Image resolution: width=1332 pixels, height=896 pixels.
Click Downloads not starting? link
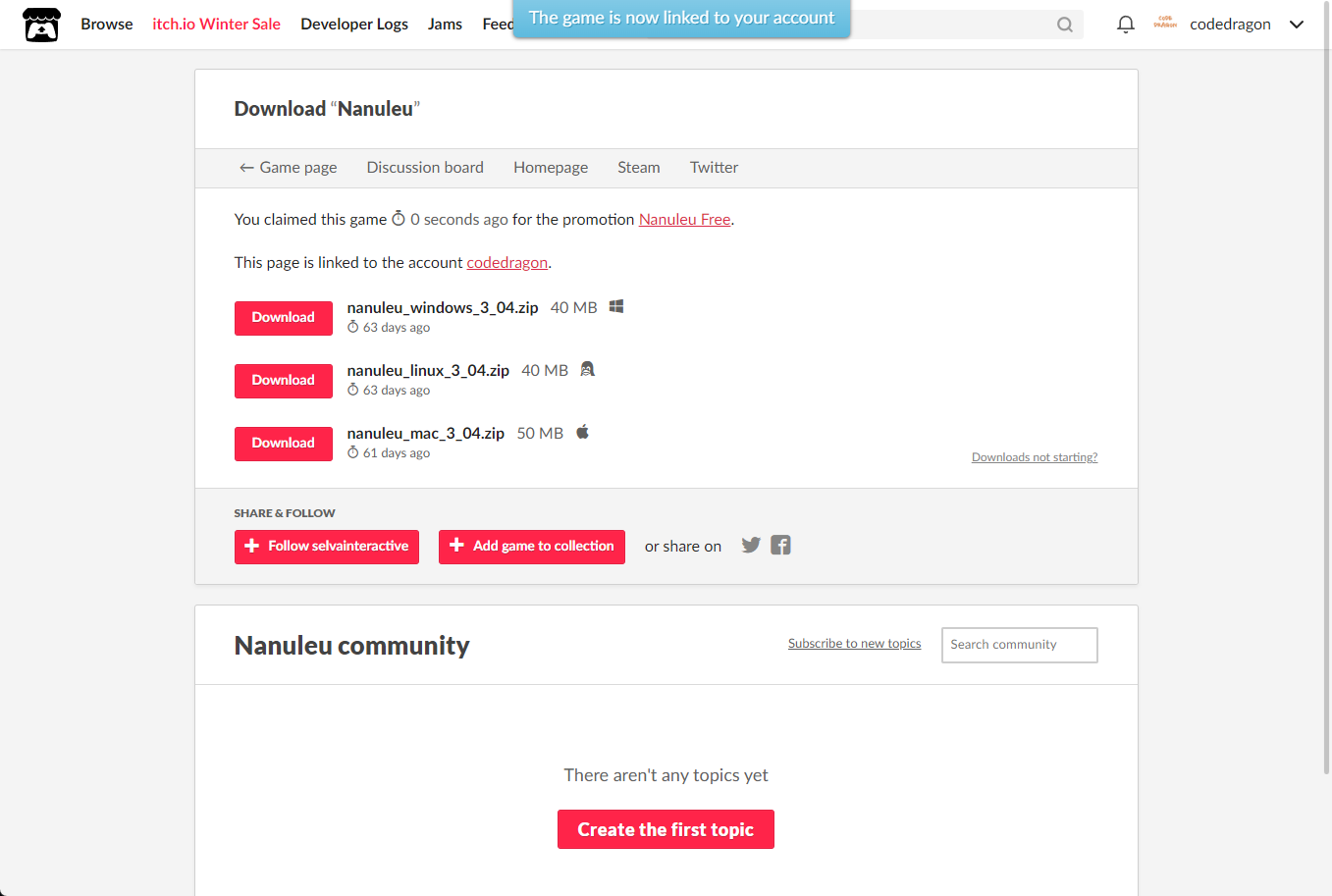point(1035,457)
